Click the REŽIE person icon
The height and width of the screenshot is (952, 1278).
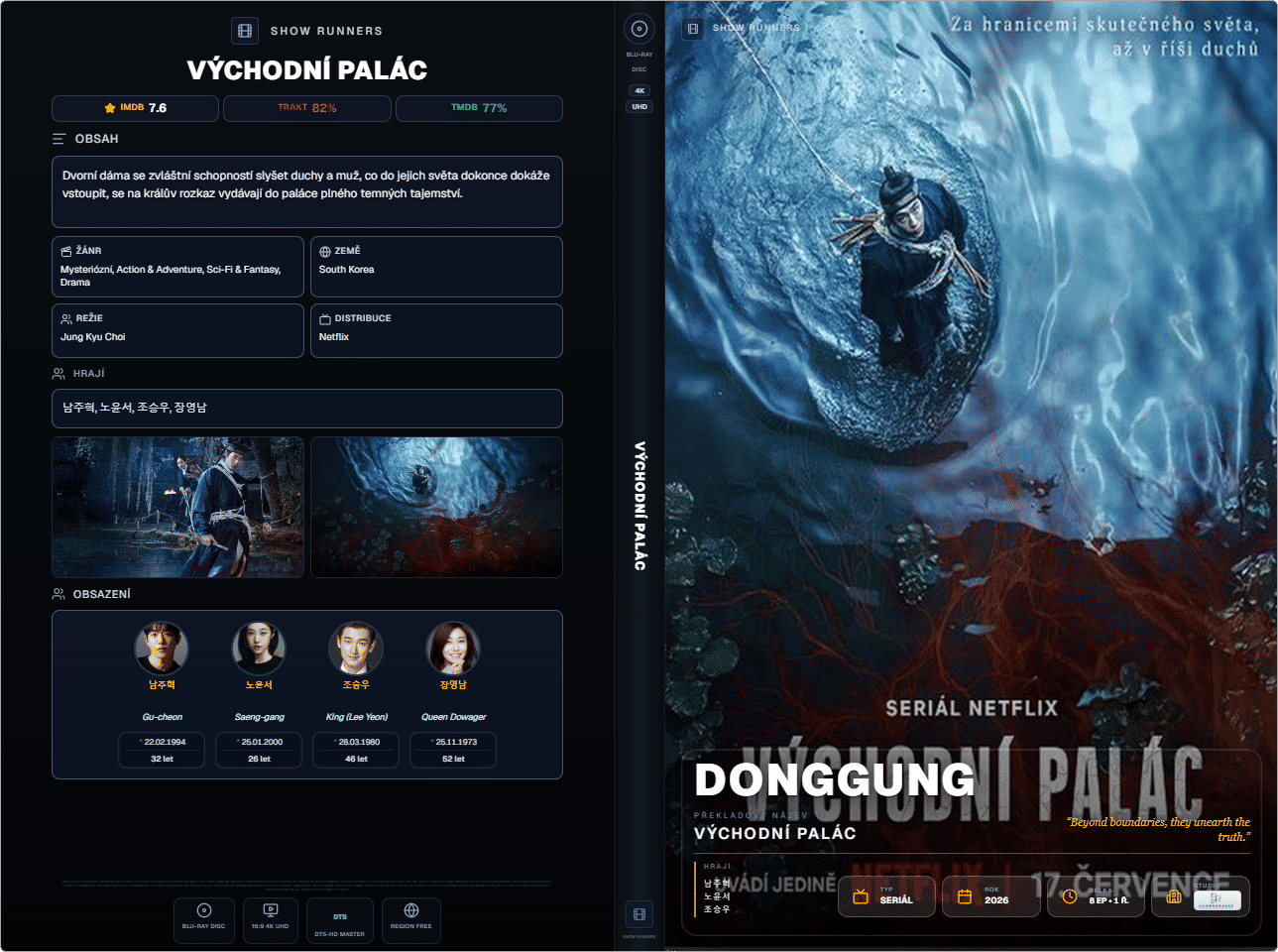tap(66, 318)
